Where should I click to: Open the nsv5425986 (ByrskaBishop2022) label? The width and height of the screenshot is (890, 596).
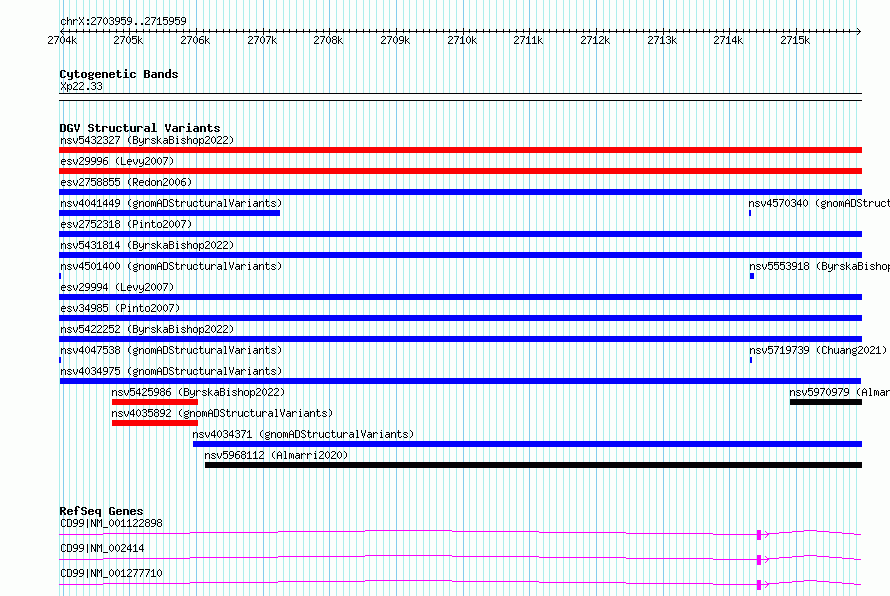pyautogui.click(x=198, y=392)
